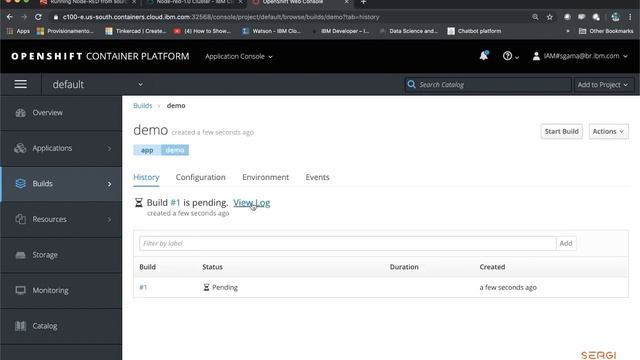Click the Monitoring sidebar icon
This screenshot has width=640, height=360.
20,290
